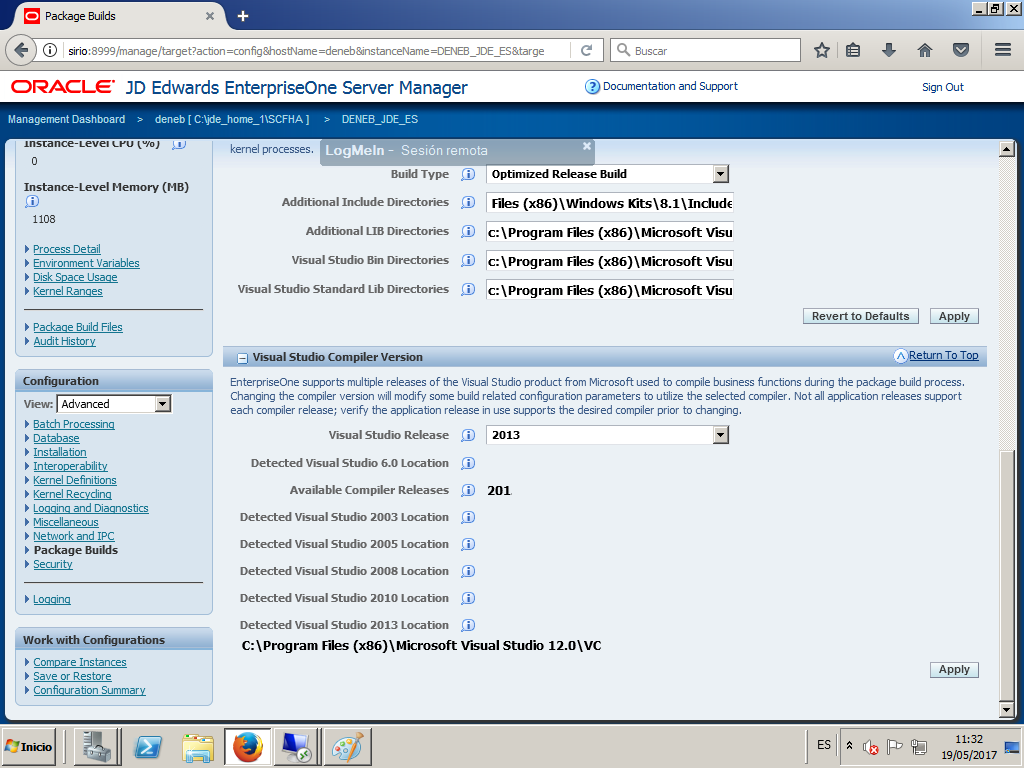Close the LogMeIn remote session banner

[586, 146]
